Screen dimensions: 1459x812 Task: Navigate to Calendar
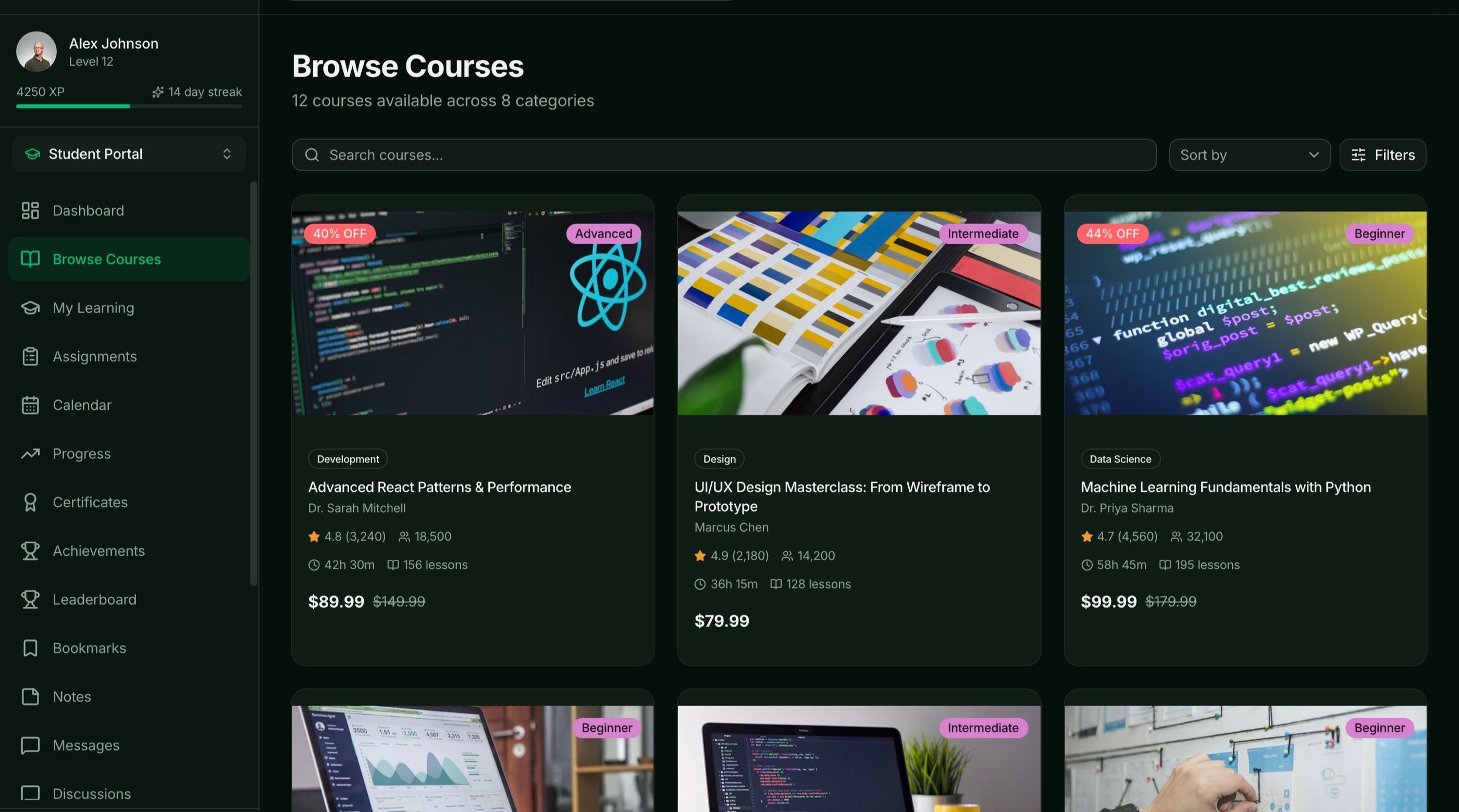click(129, 405)
